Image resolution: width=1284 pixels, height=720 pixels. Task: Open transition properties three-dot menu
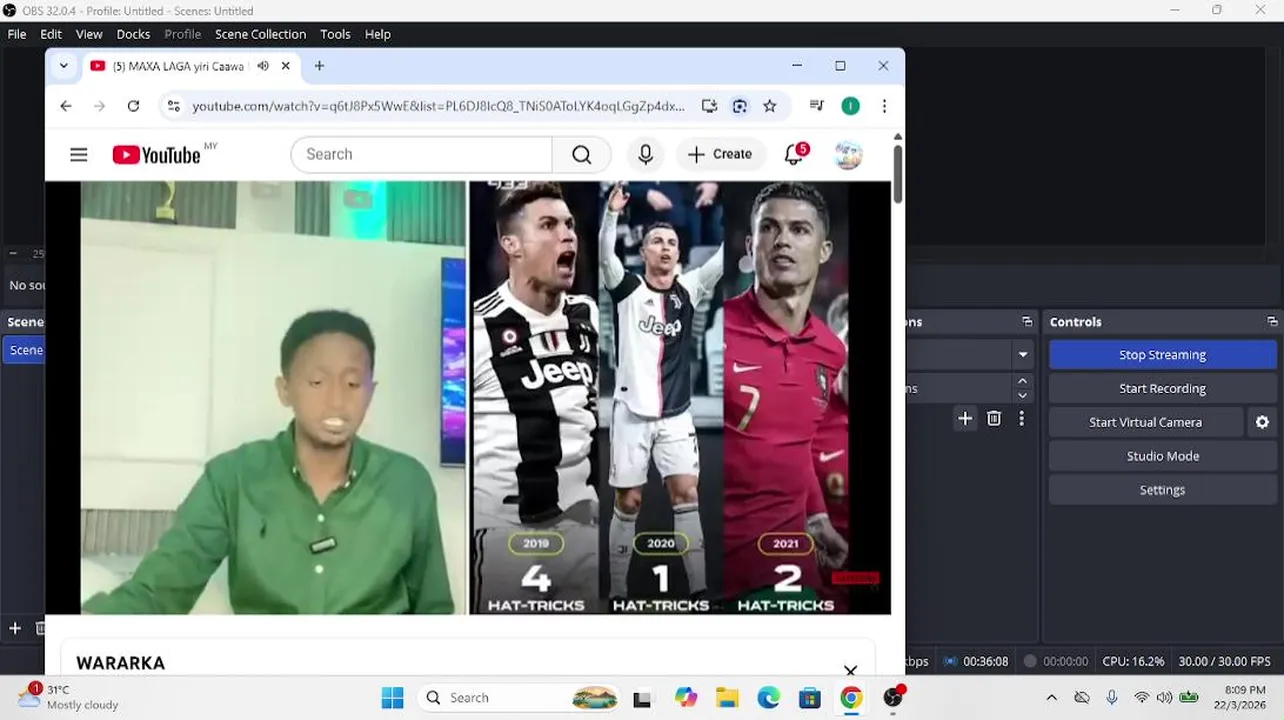tap(1021, 419)
